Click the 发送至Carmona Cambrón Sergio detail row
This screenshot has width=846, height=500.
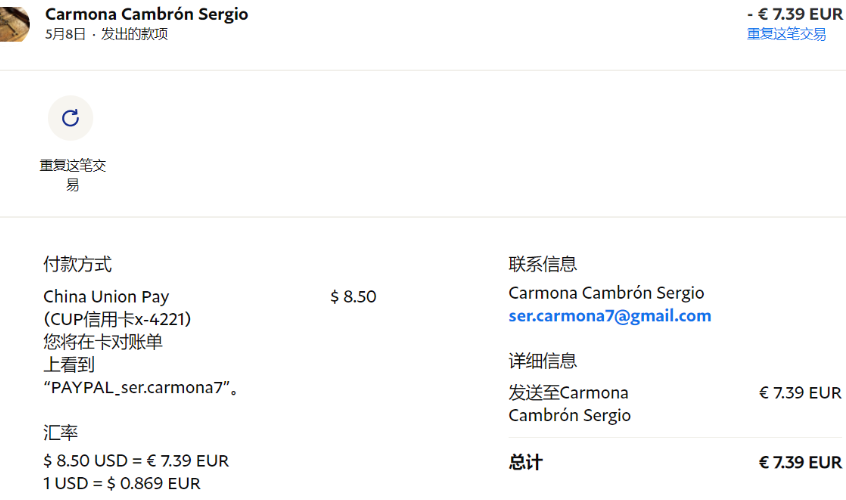[x=569, y=403]
